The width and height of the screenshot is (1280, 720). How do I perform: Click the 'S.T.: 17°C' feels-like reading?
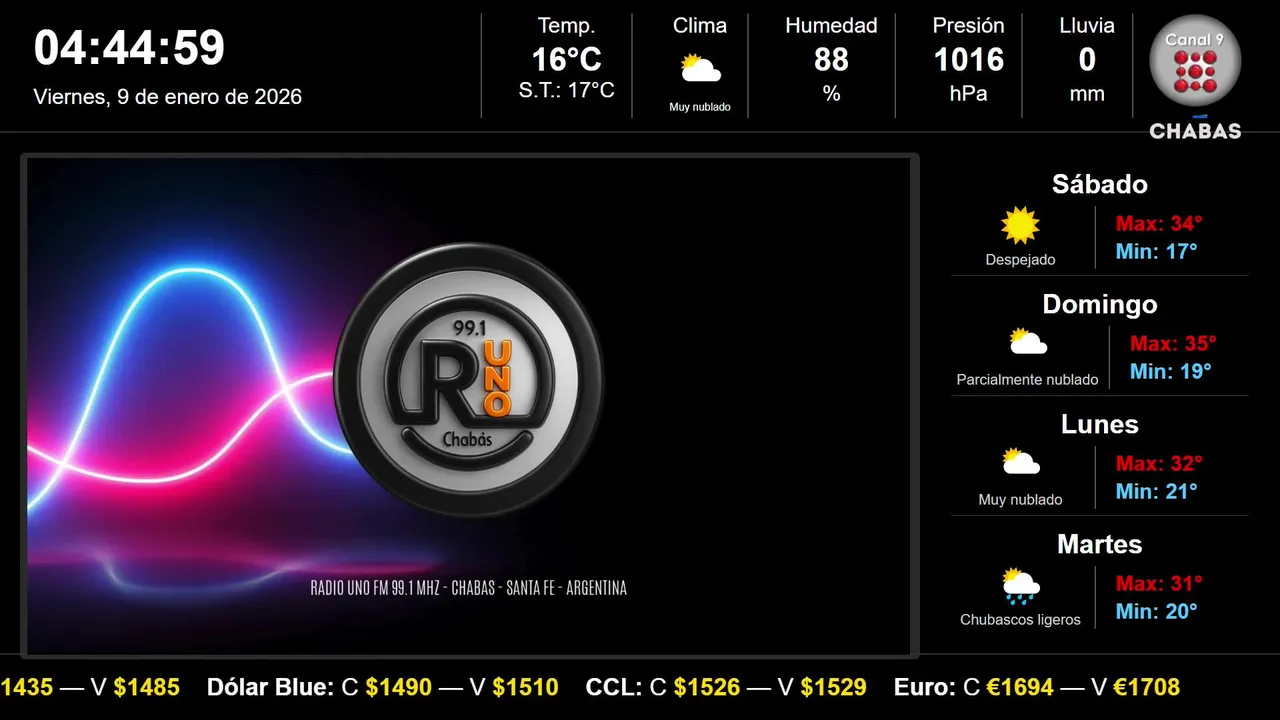click(566, 91)
